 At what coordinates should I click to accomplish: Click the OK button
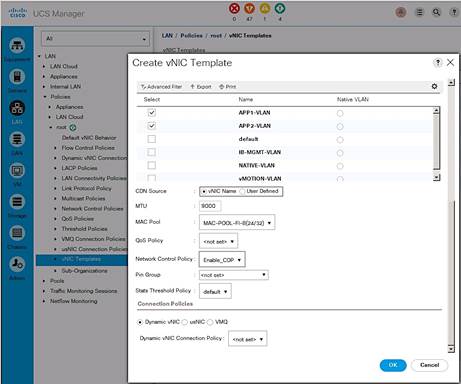pos(393,365)
